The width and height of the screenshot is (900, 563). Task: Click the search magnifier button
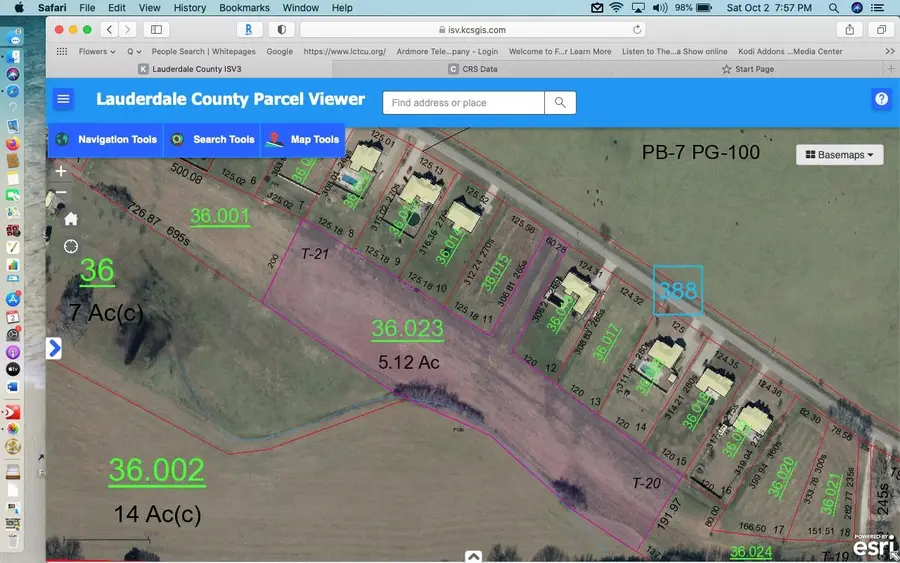tap(560, 103)
